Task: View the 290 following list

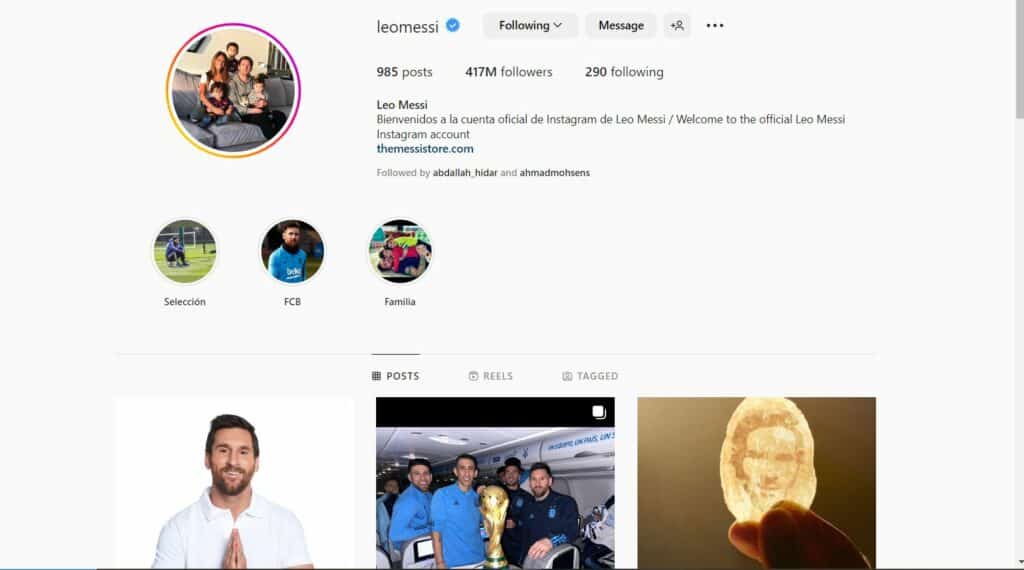Action: (x=624, y=72)
